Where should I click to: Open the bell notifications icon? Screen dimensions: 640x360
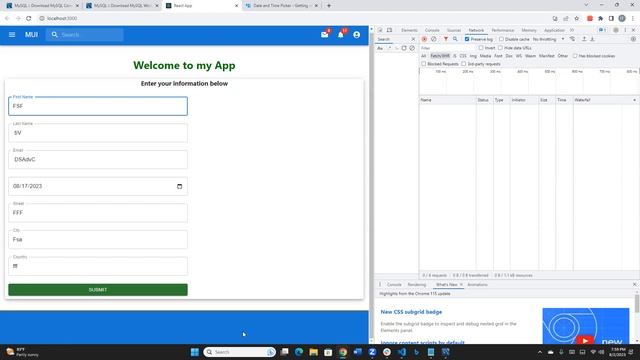click(341, 35)
